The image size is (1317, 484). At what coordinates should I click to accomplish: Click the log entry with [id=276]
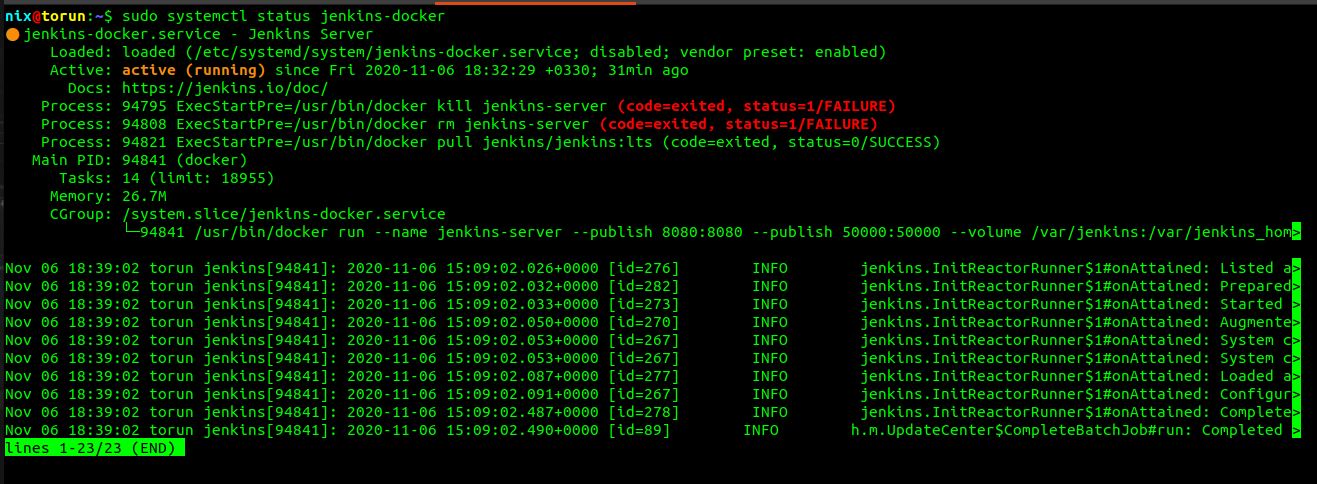(653, 269)
